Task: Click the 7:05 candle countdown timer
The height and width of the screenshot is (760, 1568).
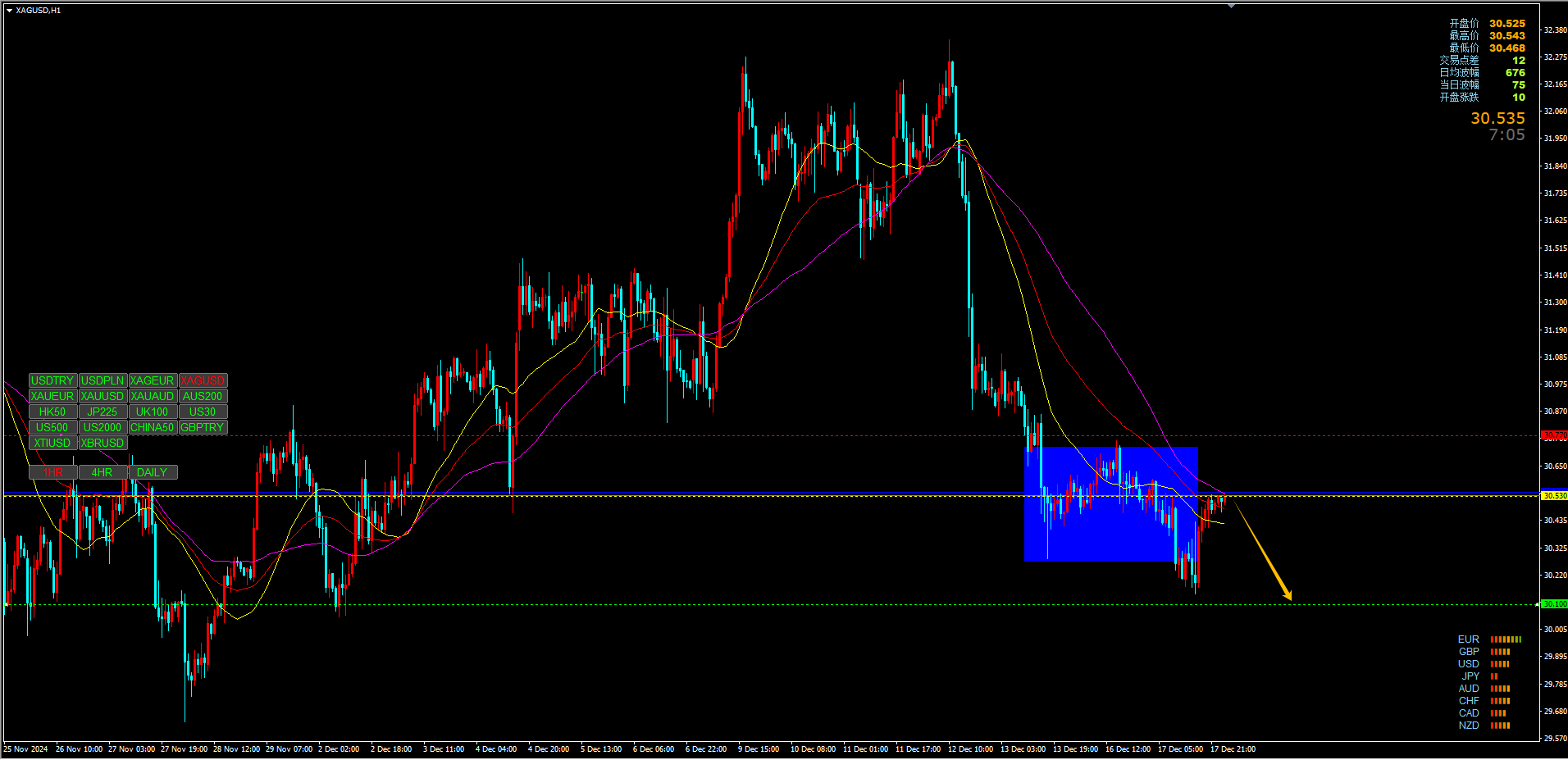Action: point(1506,135)
